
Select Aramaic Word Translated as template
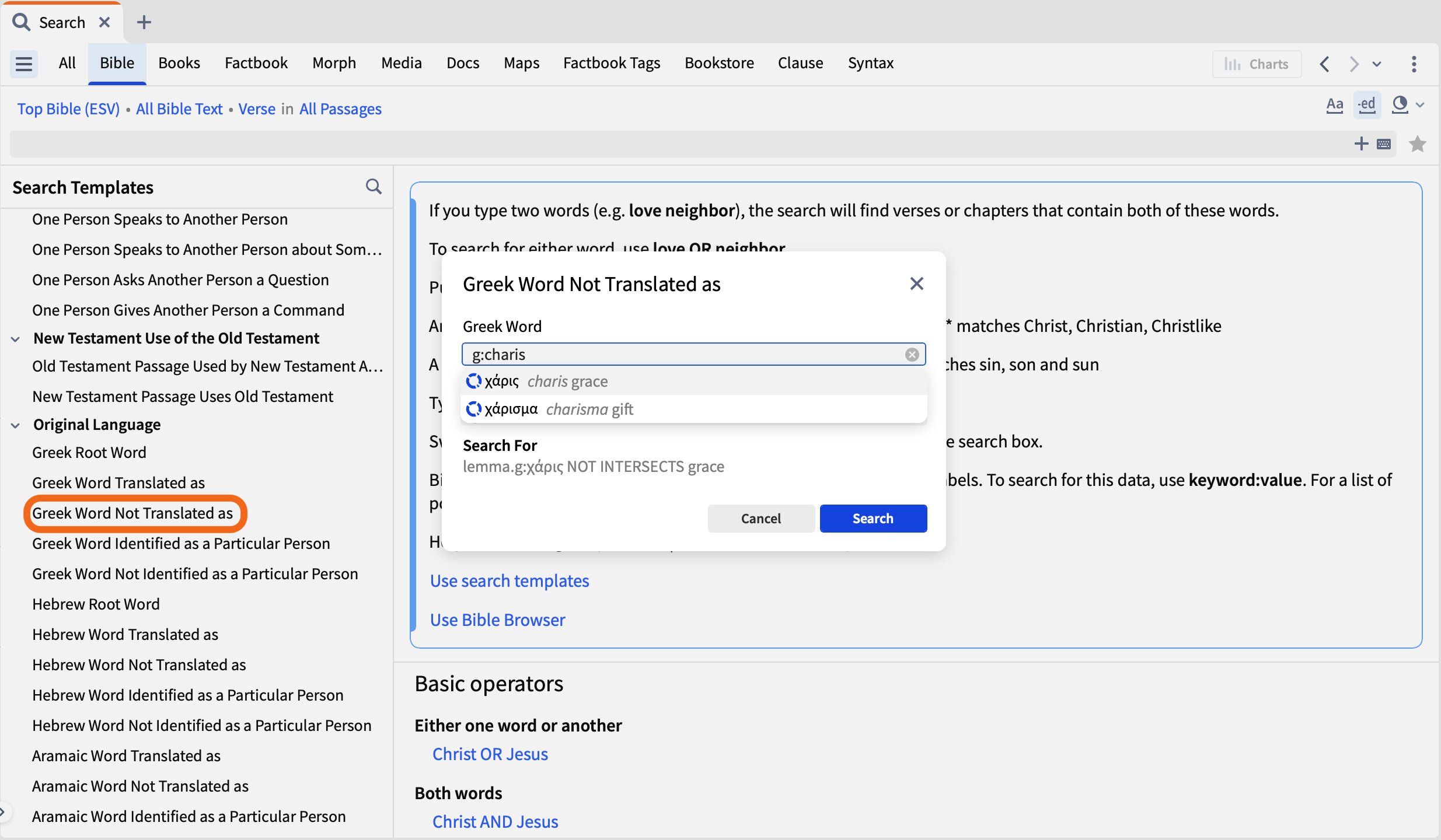[x=126, y=755]
